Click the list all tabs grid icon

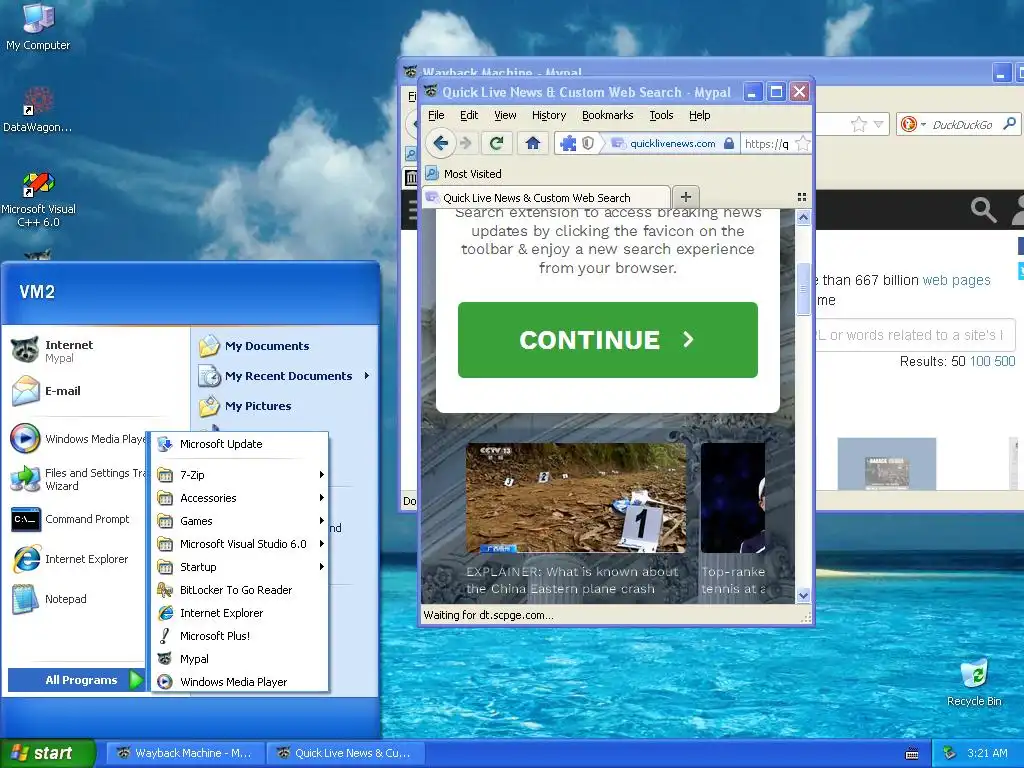click(802, 197)
